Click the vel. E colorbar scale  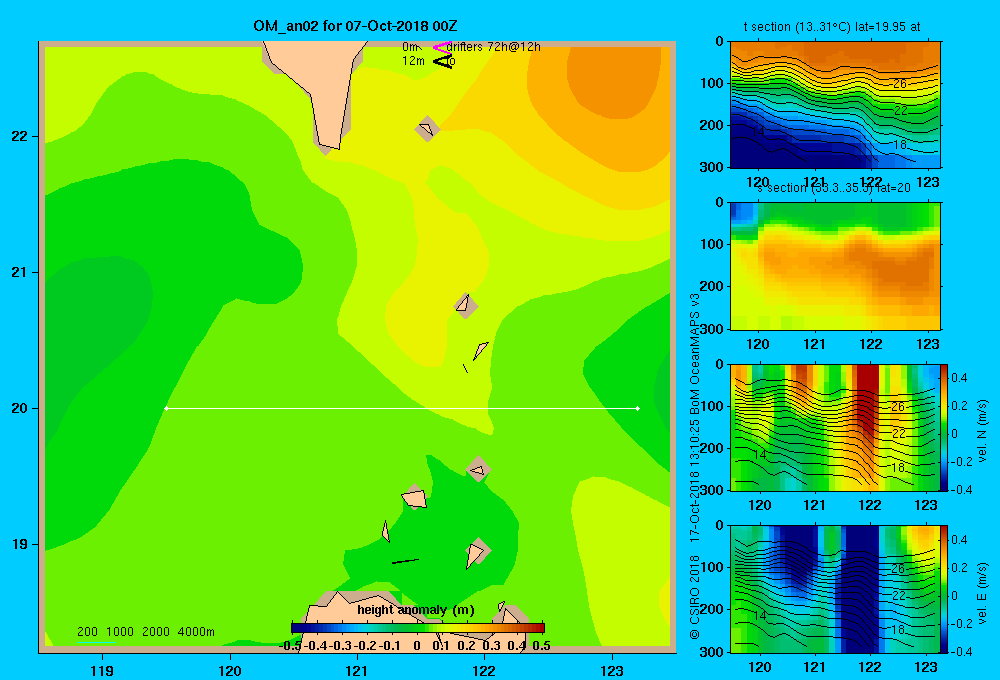tap(944, 589)
